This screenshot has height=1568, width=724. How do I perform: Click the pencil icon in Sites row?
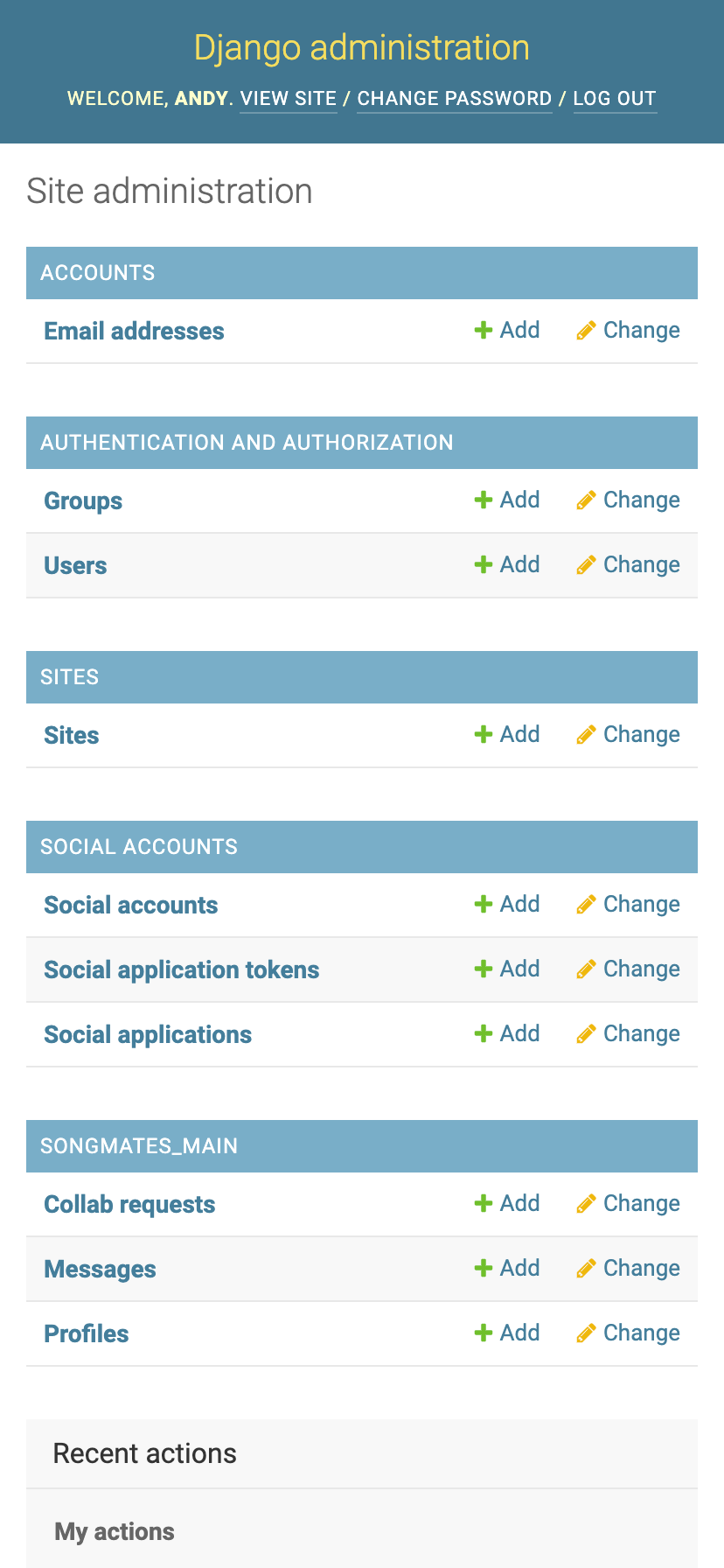pyautogui.click(x=586, y=734)
